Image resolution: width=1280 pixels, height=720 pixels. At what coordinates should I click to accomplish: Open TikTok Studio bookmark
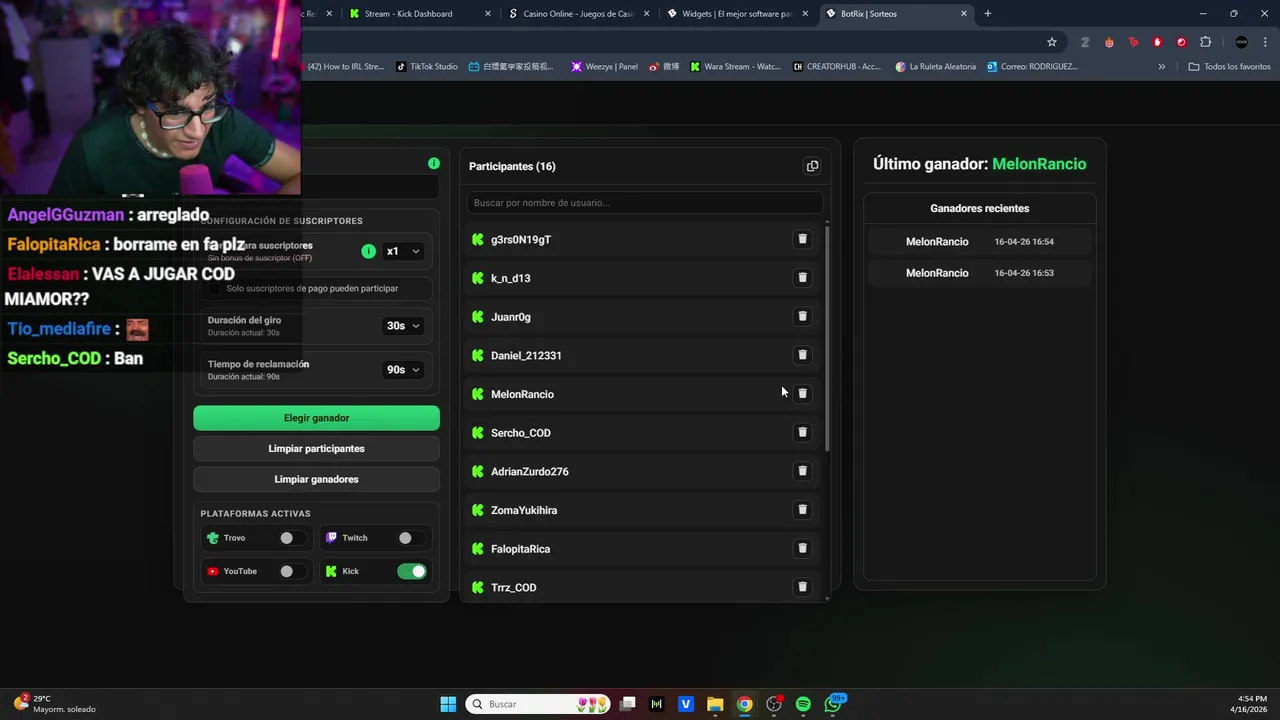(x=427, y=67)
